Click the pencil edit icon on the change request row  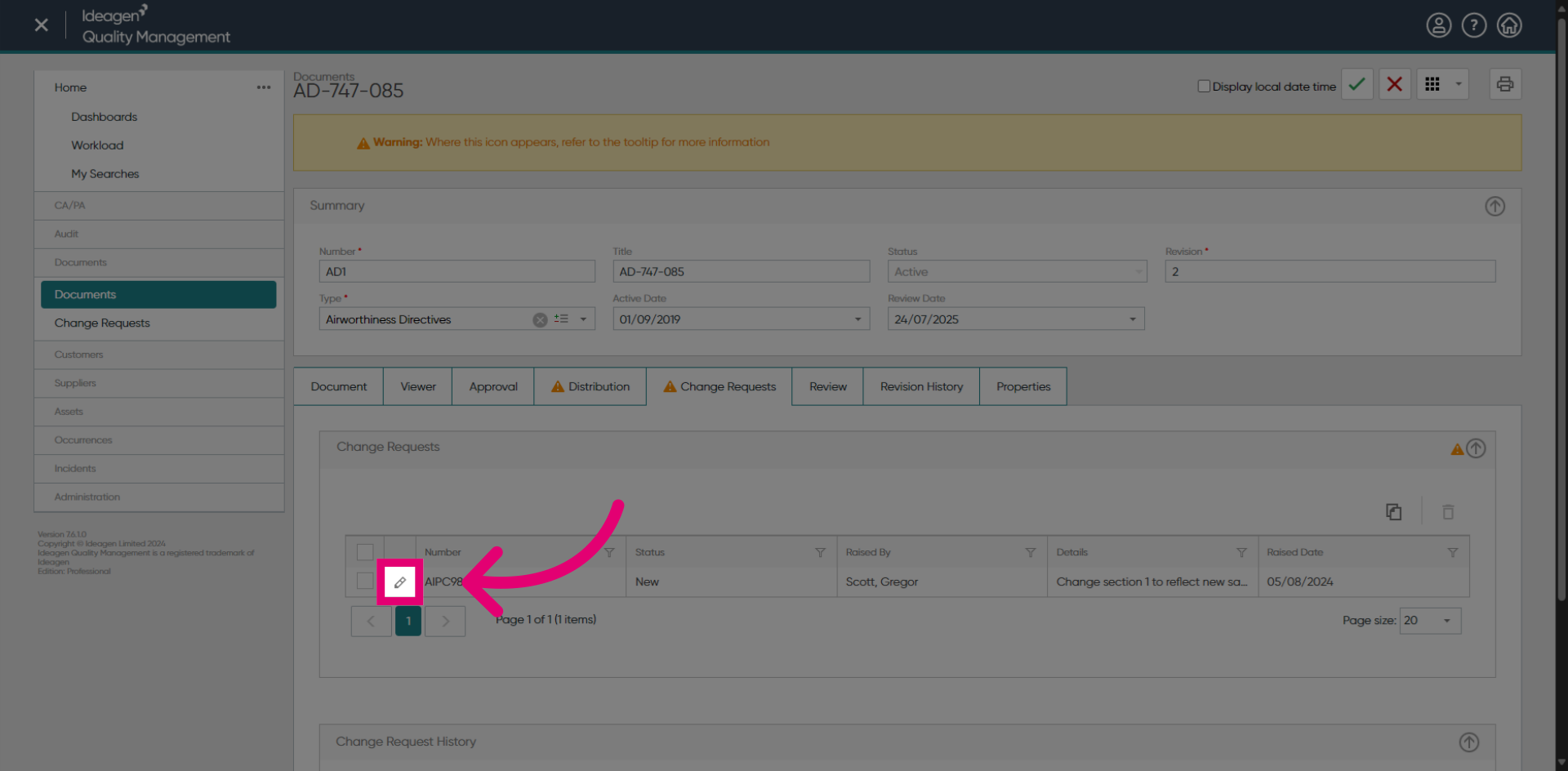[400, 582]
